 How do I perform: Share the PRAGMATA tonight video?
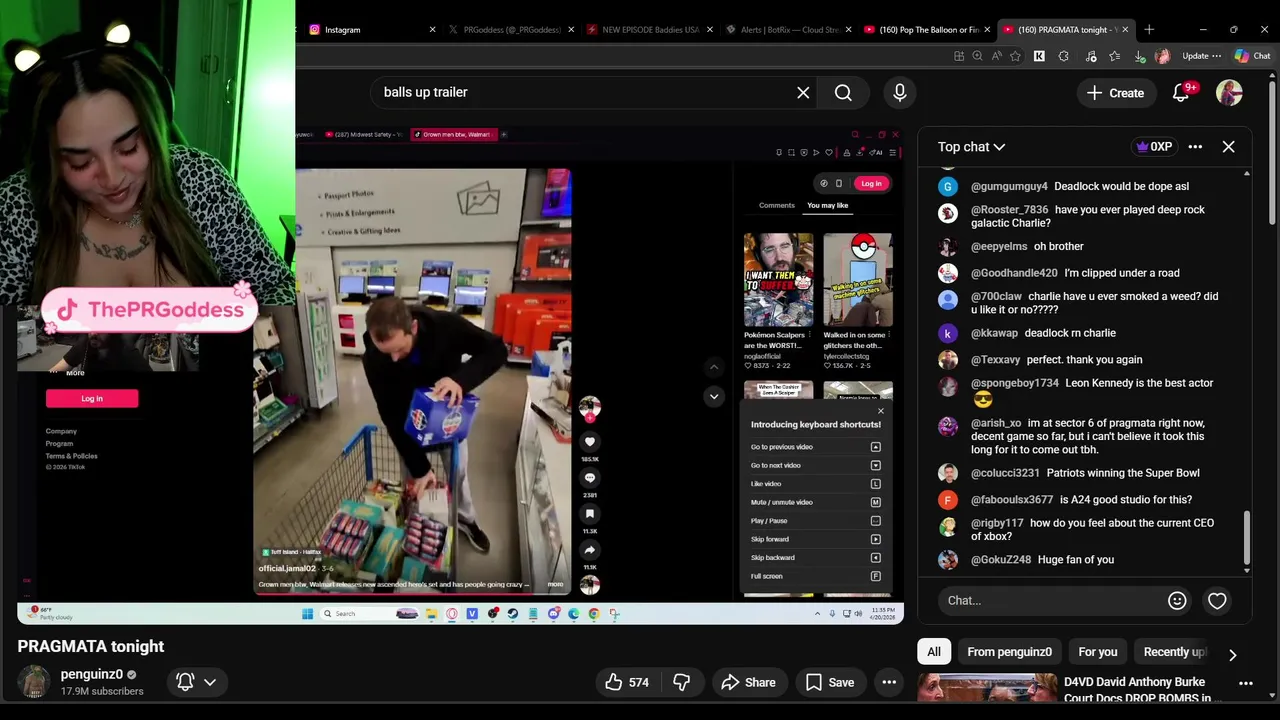[748, 682]
